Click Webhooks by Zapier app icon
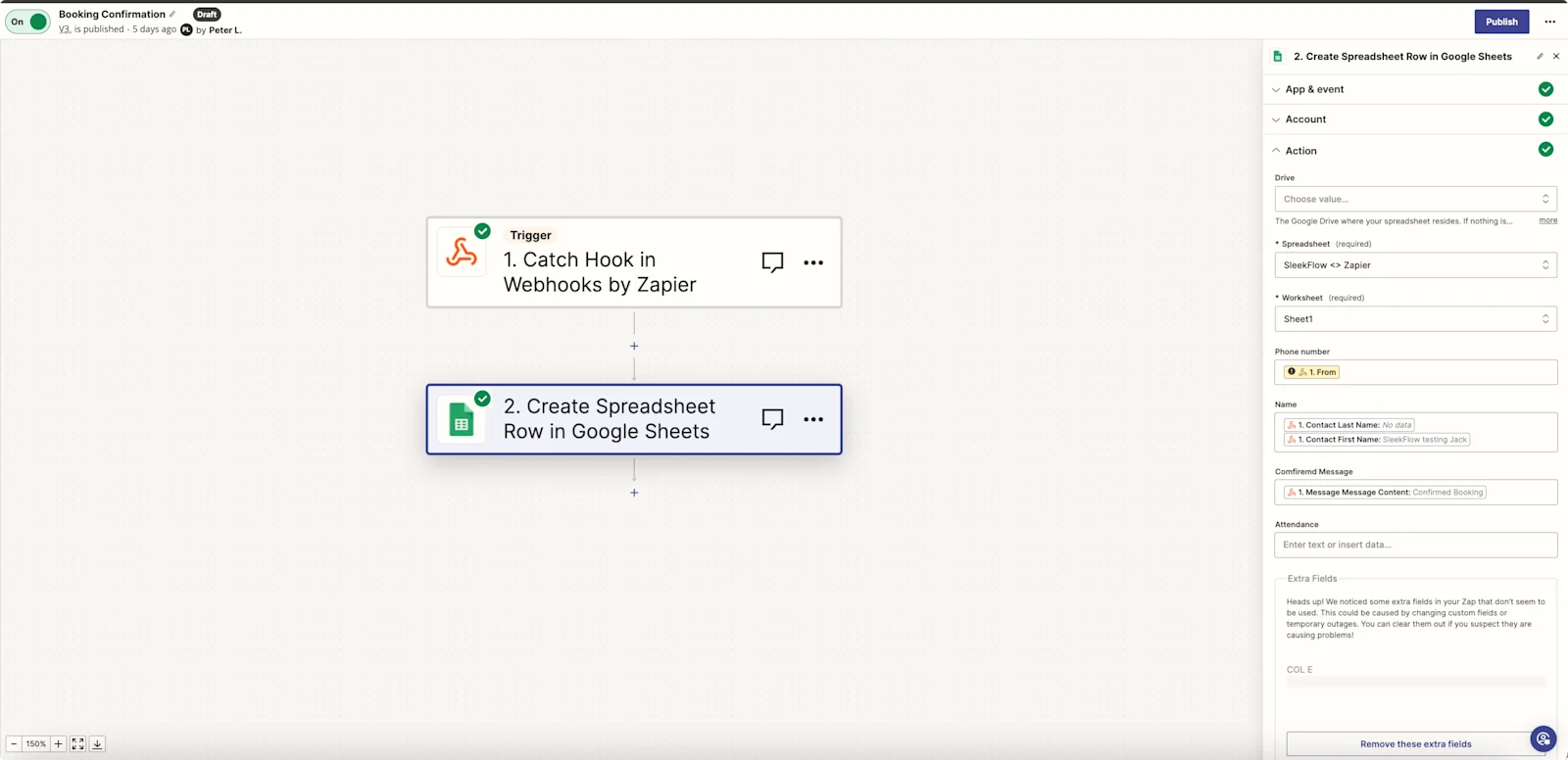Viewport: 1568px width, 760px height. [x=462, y=253]
